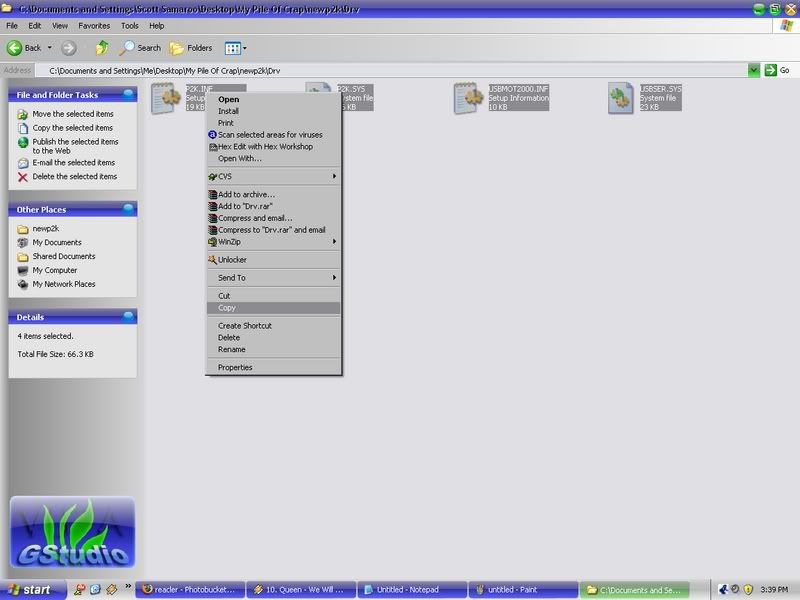The width and height of the screenshot is (800, 600).
Task: Collapse the Details panel
Action: (129, 317)
